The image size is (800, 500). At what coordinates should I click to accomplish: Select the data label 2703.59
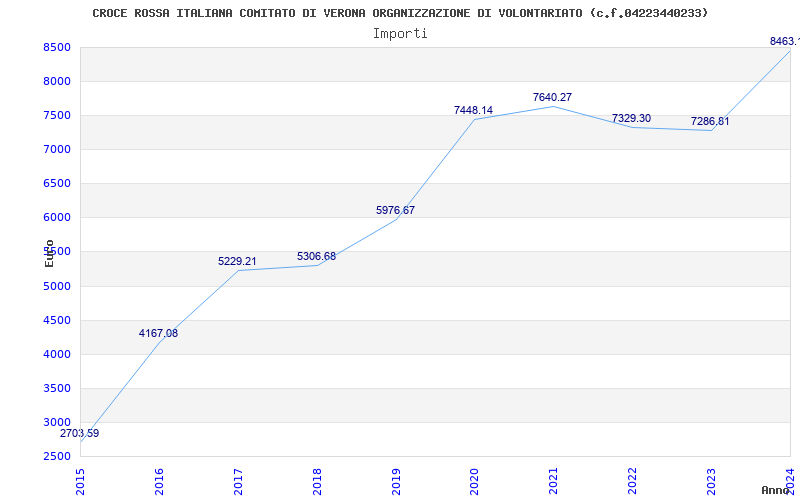[80, 434]
